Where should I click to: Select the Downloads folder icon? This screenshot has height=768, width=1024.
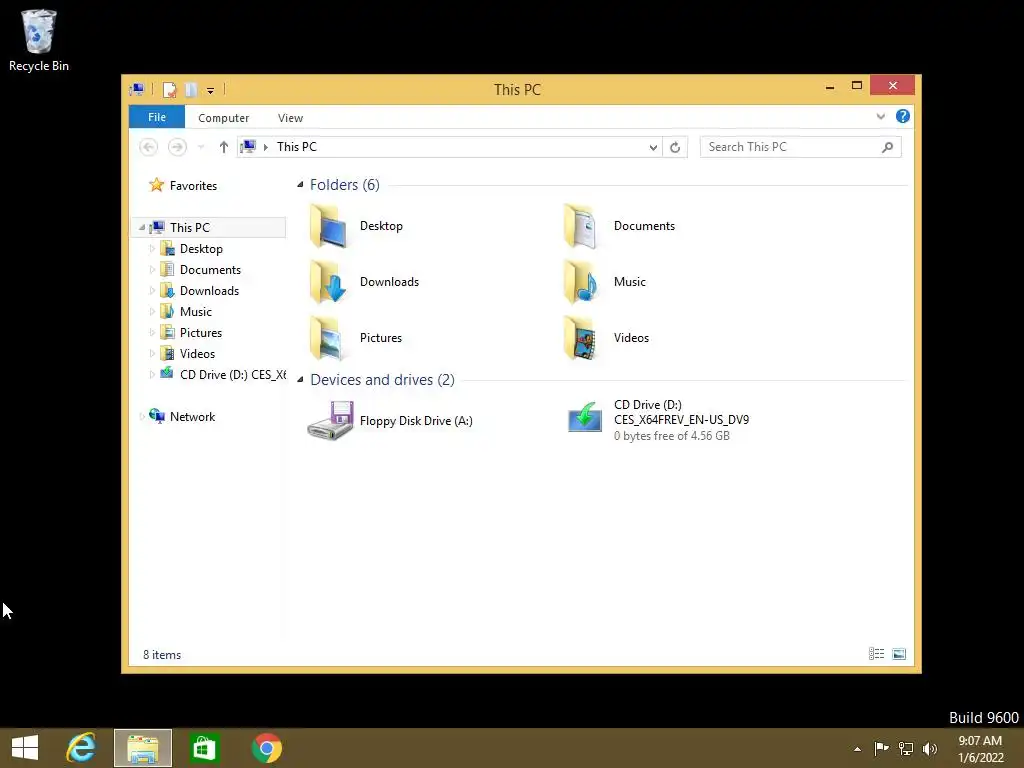click(x=328, y=282)
